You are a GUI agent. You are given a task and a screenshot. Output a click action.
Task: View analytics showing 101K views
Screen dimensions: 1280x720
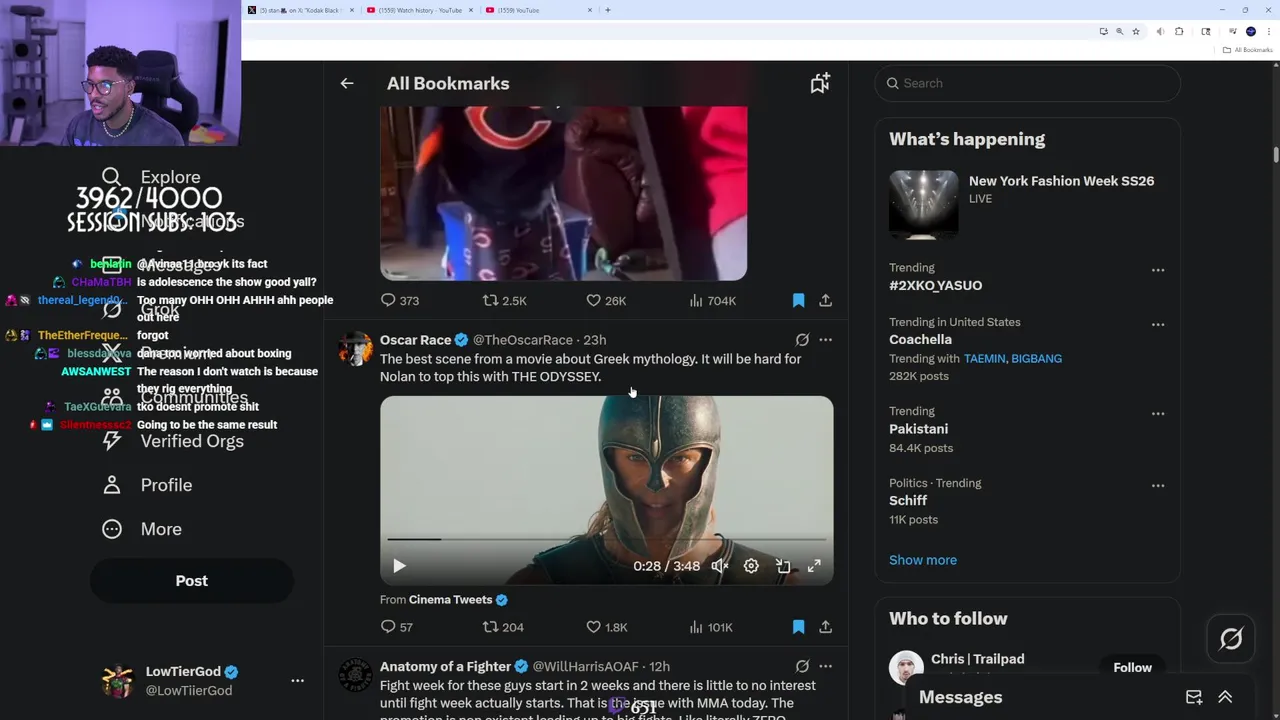pyautogui.click(x=711, y=627)
